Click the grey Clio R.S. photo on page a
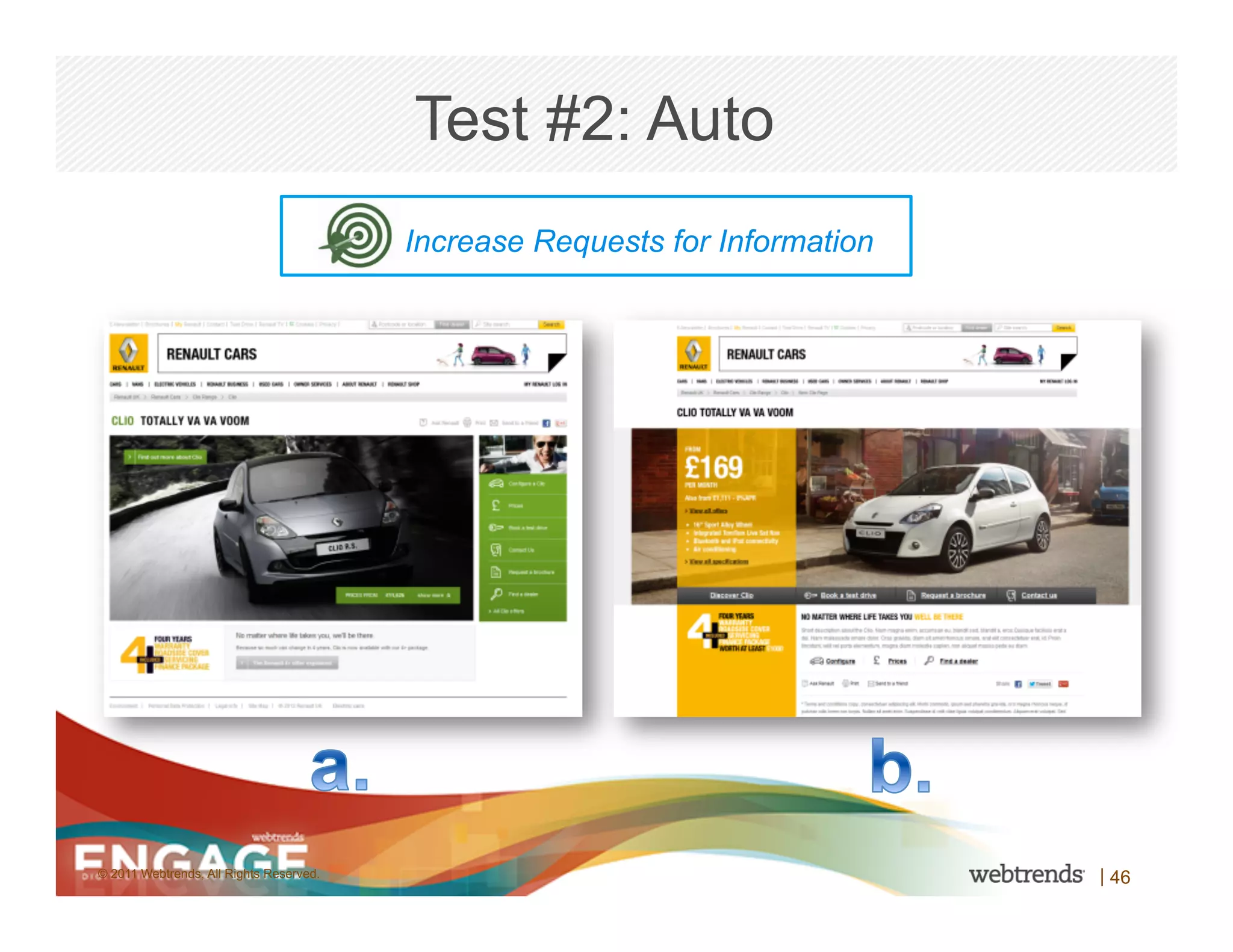This screenshot has width=1233, height=952. 291,528
